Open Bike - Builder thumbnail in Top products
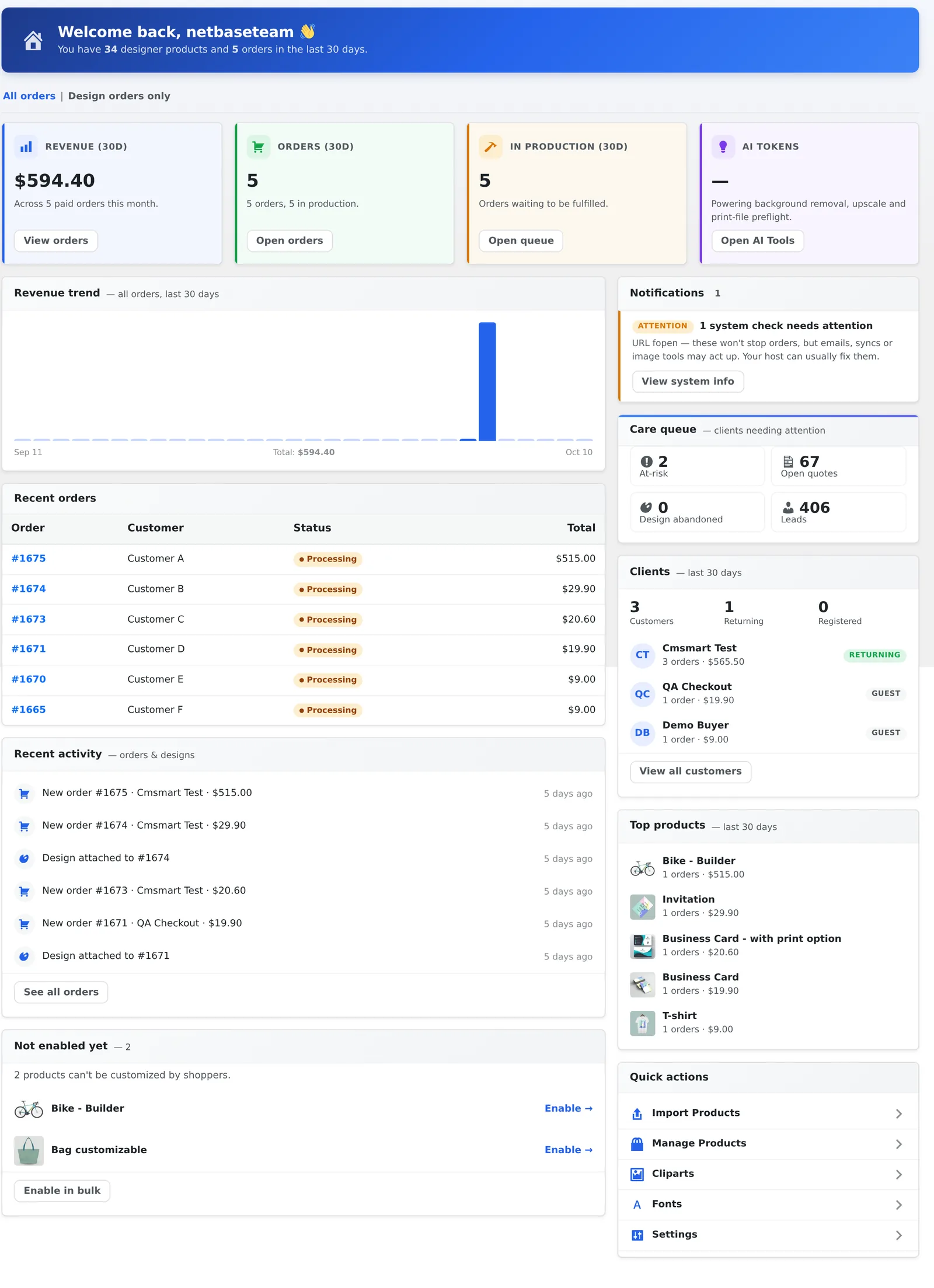The height and width of the screenshot is (1288, 934). coord(642,868)
